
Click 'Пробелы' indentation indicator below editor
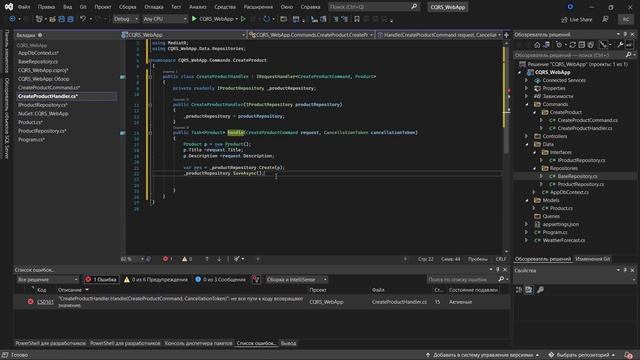[x=478, y=259]
